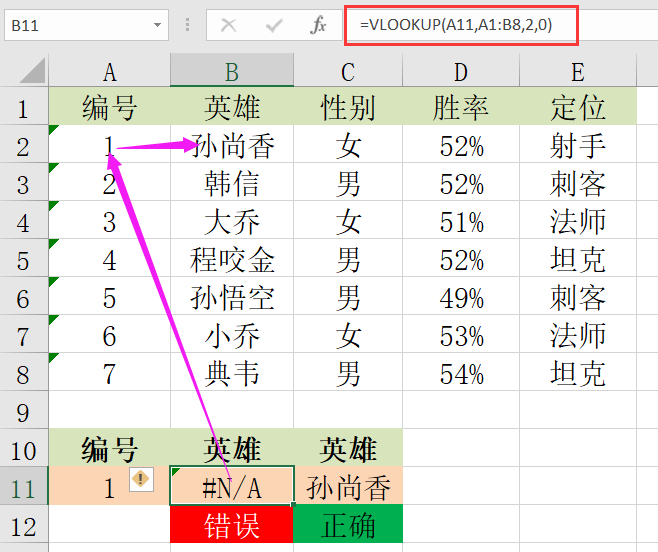Select row 9 header
Screen dimensions: 658x552
pos(23,411)
